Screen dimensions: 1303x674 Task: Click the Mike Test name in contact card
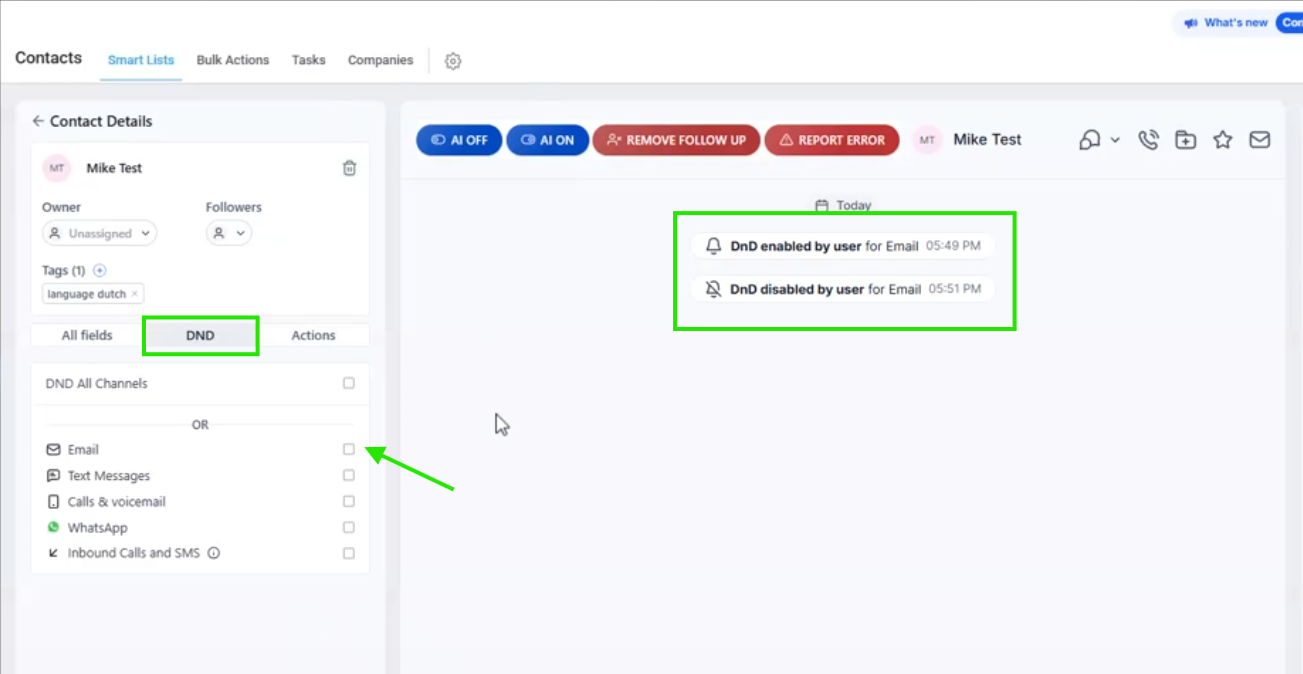tap(114, 168)
